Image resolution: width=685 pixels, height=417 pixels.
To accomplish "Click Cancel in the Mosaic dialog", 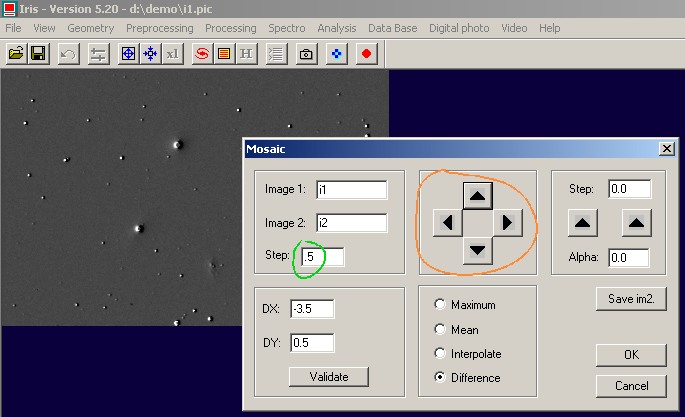I will tap(631, 386).
